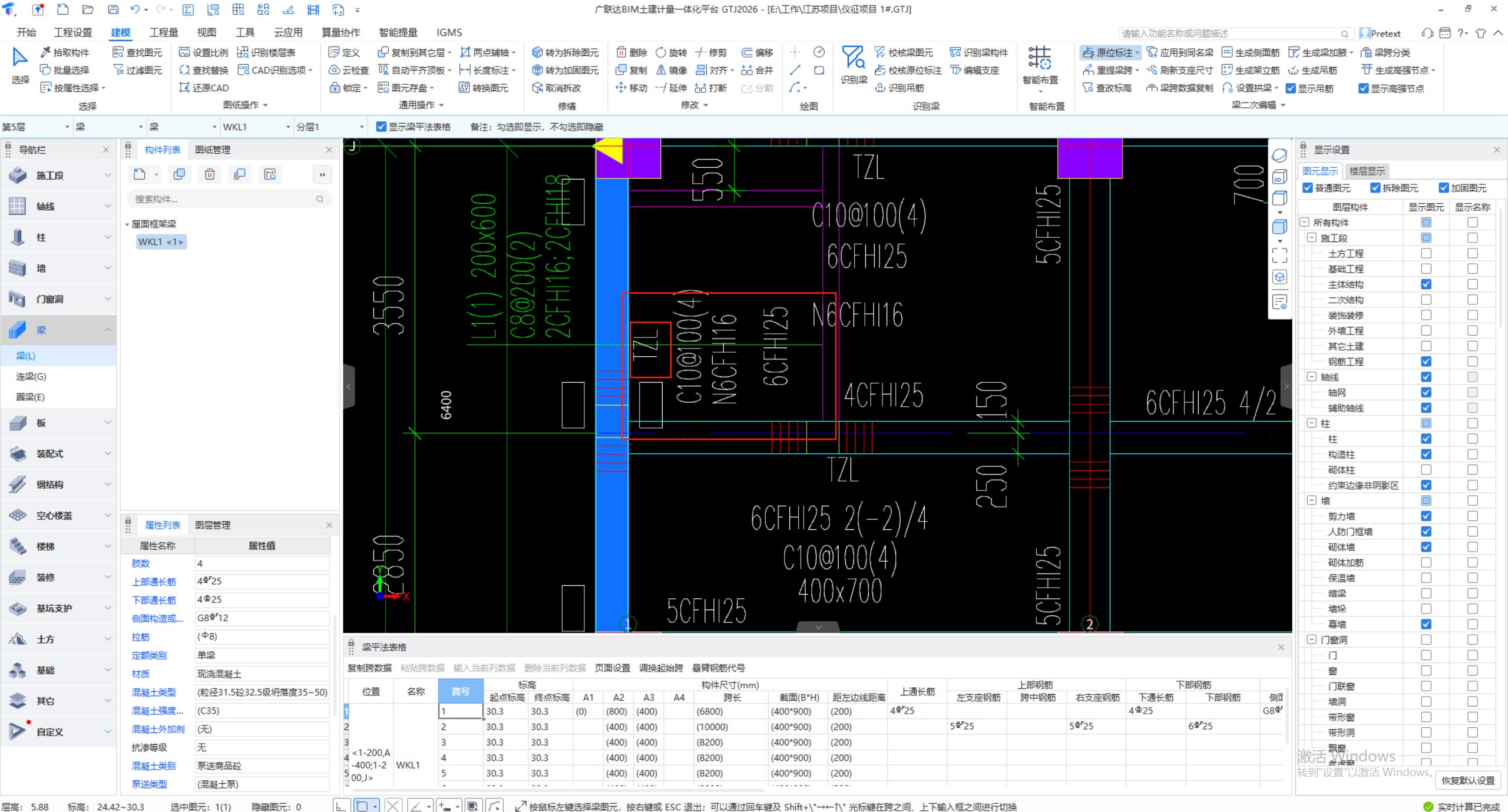This screenshot has height=812, width=1508.
Task: Select the 镜像 mirror tool
Action: click(x=672, y=70)
